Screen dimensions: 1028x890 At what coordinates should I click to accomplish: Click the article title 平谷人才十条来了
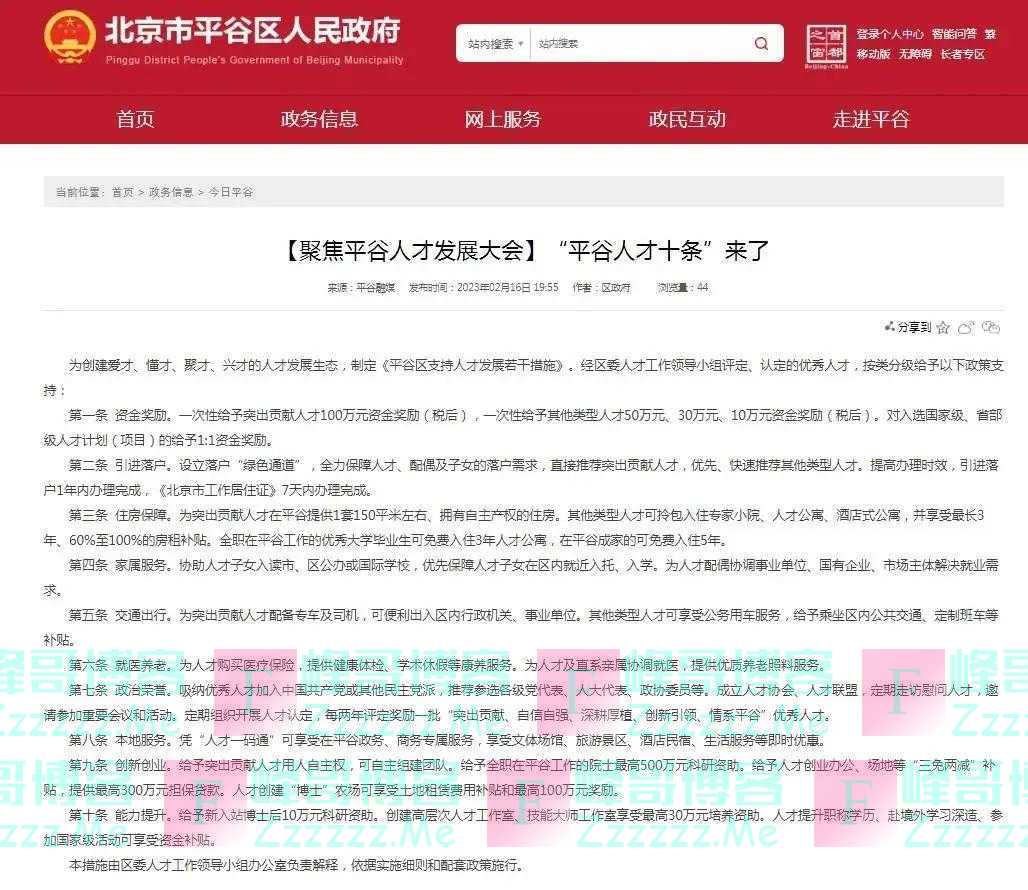click(525, 250)
